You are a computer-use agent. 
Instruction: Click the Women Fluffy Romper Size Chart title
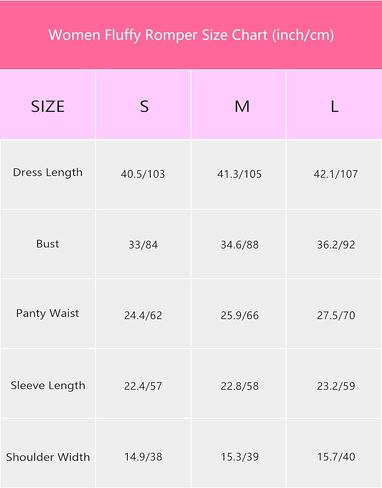pyautogui.click(x=191, y=35)
